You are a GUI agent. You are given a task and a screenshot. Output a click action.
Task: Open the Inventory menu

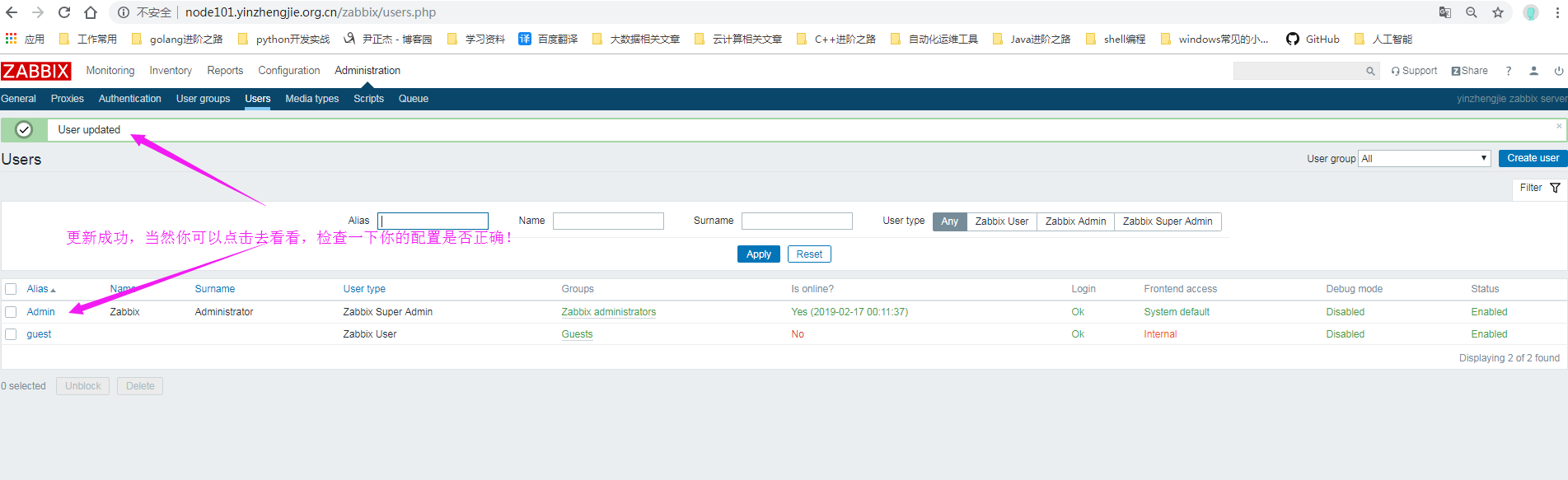171,71
